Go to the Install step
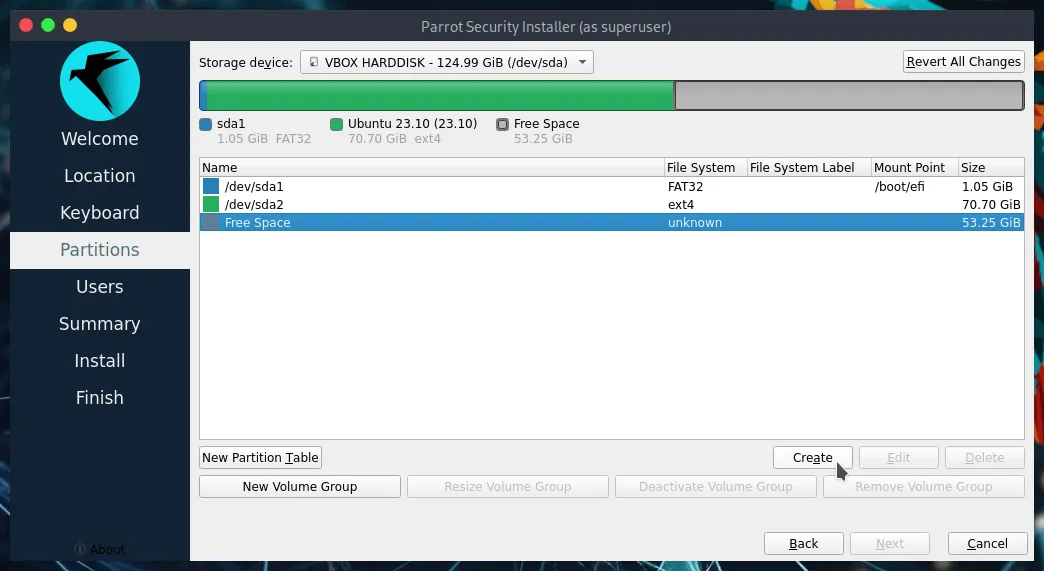The height and width of the screenshot is (571, 1044). (x=100, y=361)
